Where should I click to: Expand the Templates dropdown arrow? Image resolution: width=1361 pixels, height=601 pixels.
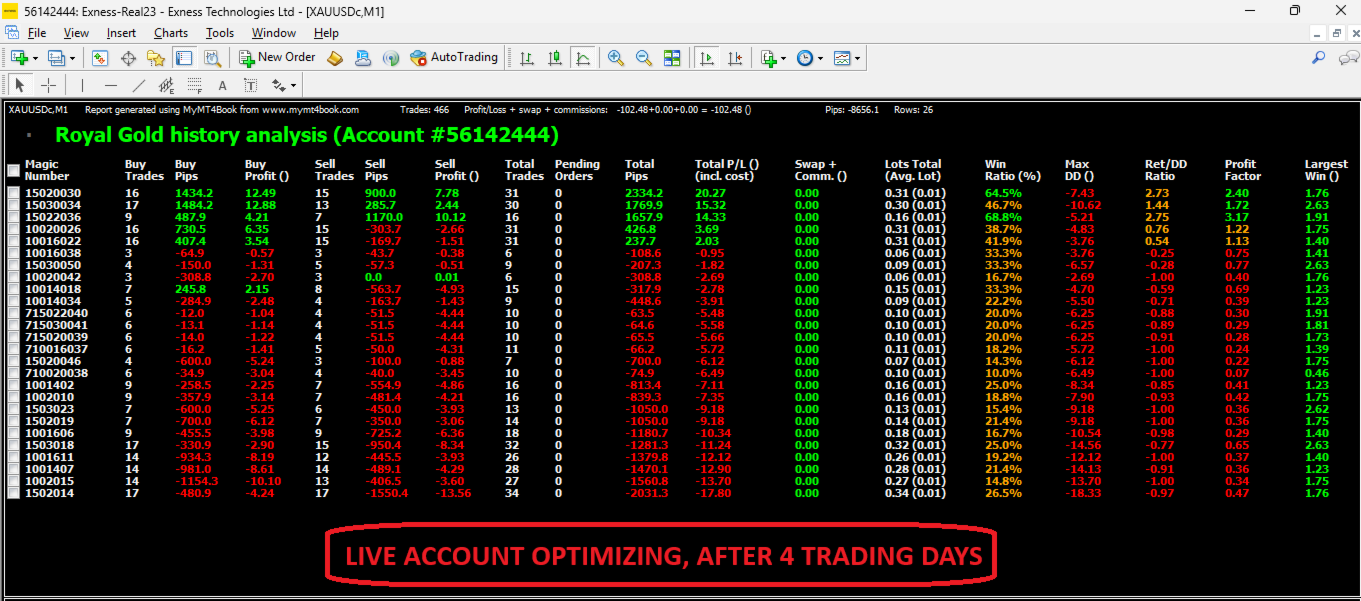858,58
